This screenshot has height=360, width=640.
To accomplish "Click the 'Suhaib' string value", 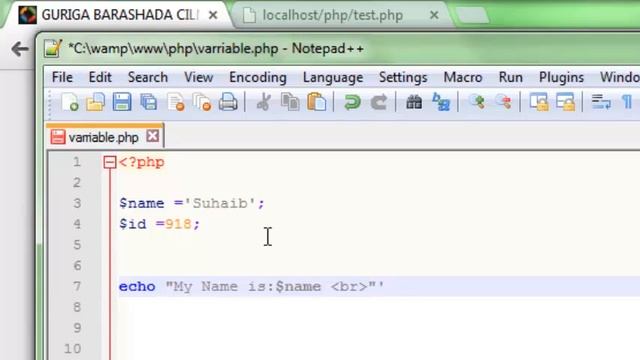I will click(x=220, y=203).
